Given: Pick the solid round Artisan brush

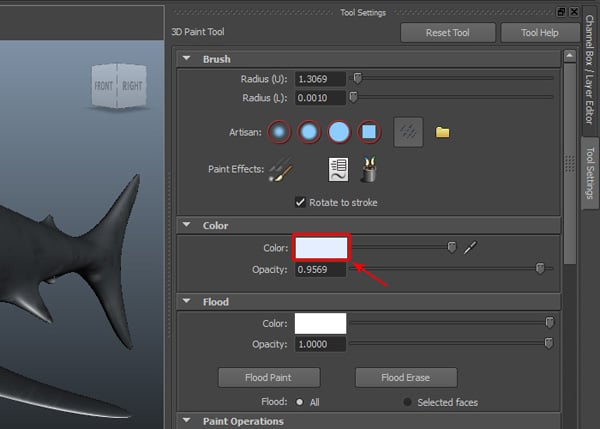Looking at the screenshot, I should pos(339,131).
